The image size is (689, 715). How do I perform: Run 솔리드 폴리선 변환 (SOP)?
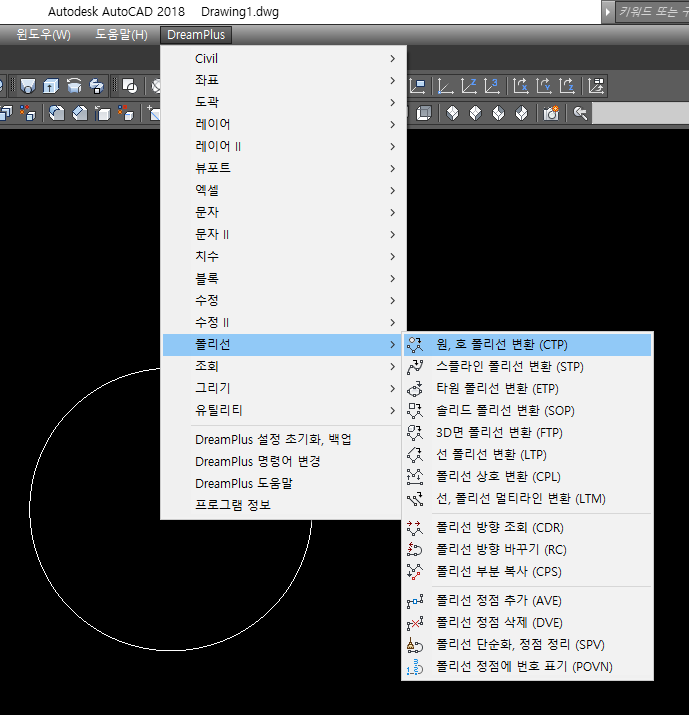coord(528,410)
